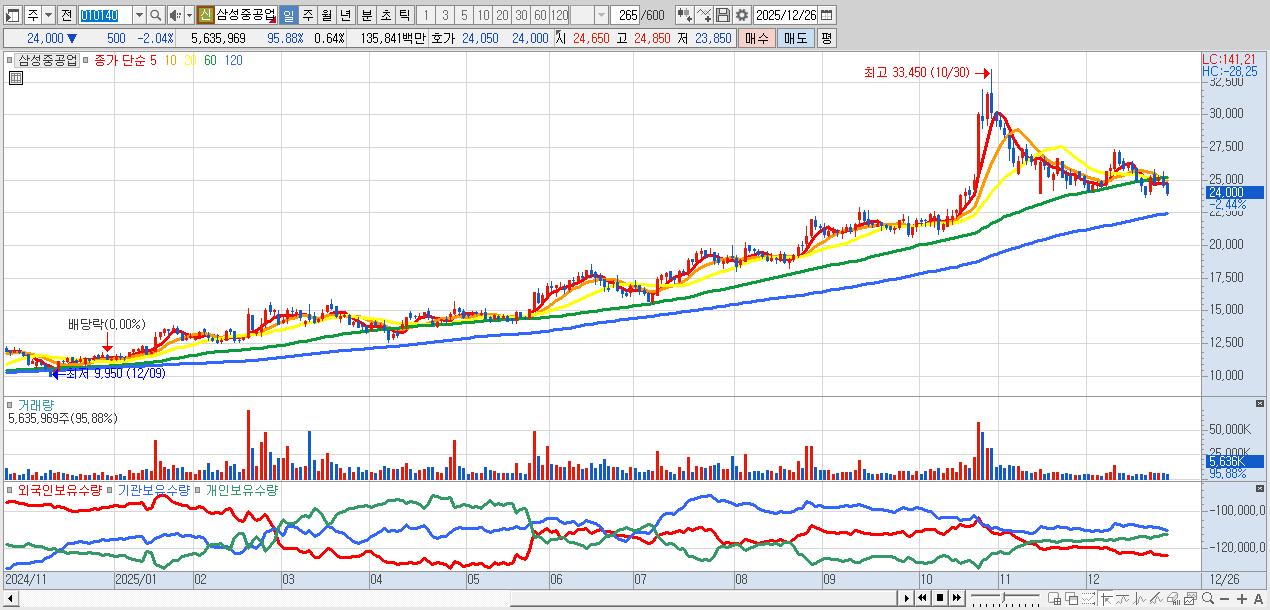
Task: Choose the 120 interval preset button
Action: (x=559, y=15)
